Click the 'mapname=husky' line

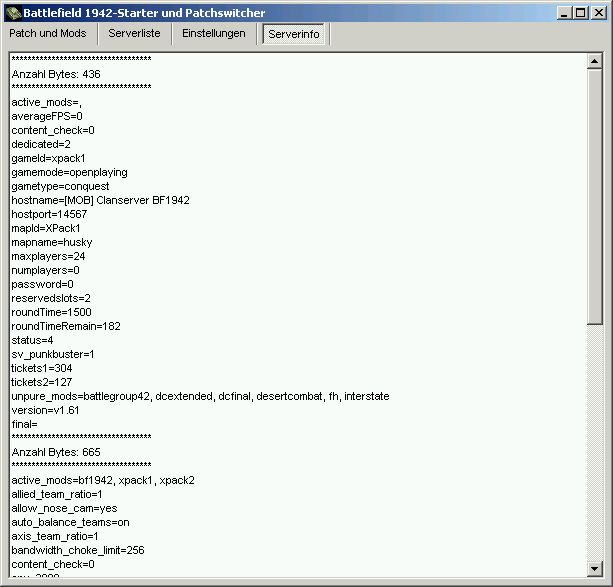tap(52, 242)
